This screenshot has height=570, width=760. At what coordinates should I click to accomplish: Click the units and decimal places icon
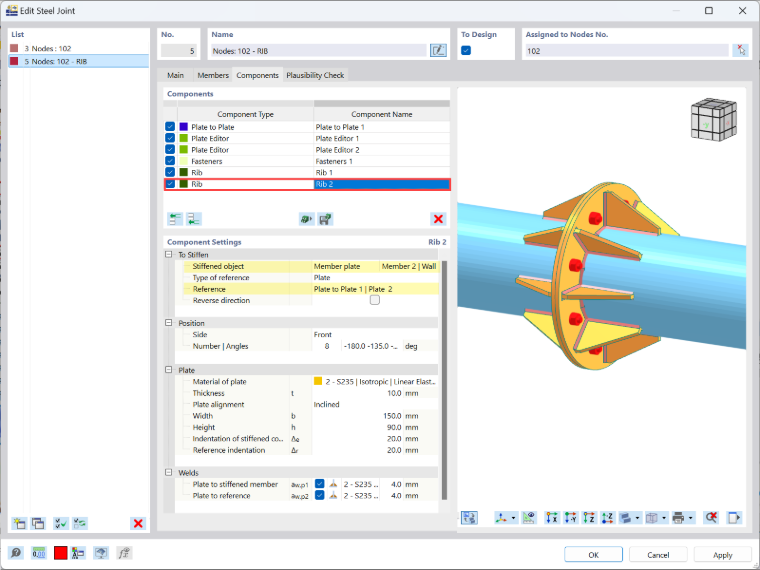pyautogui.click(x=39, y=553)
